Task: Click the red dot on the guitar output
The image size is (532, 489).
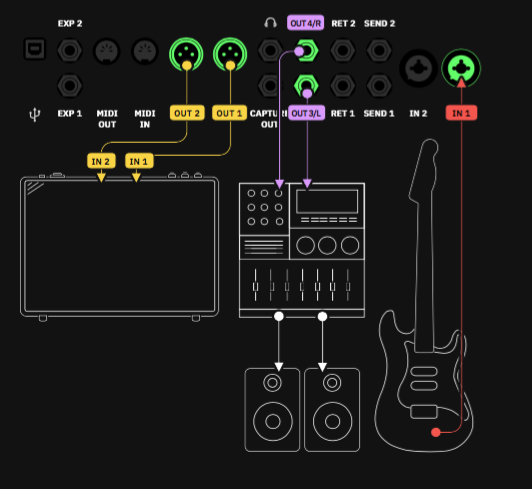Action: [436, 432]
